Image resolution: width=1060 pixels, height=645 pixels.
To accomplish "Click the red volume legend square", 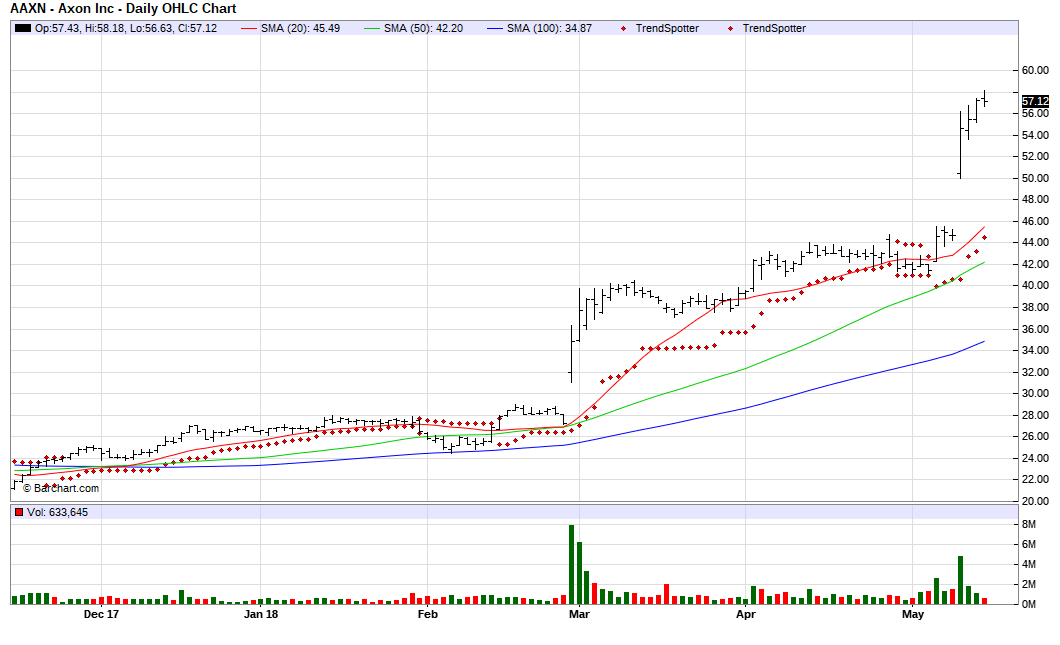I will coord(19,512).
